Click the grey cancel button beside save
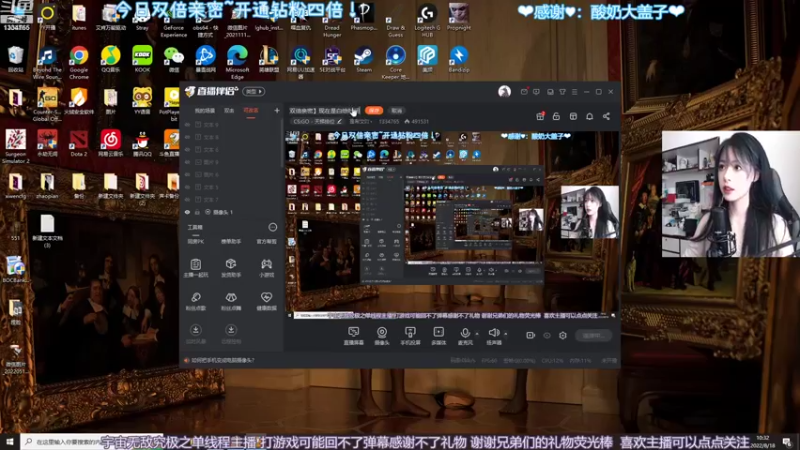Image resolution: width=800 pixels, height=450 pixels. coord(397,110)
